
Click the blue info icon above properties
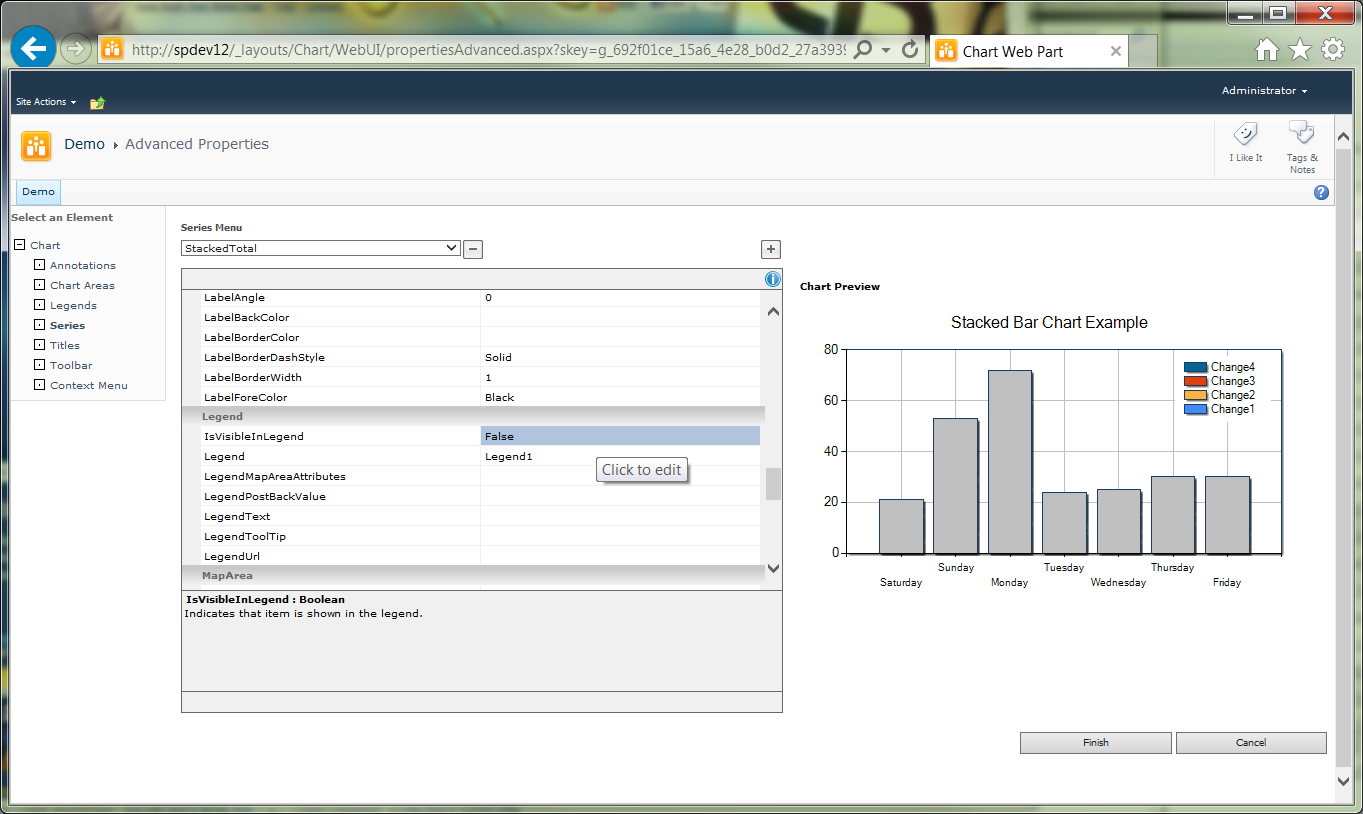click(772, 279)
